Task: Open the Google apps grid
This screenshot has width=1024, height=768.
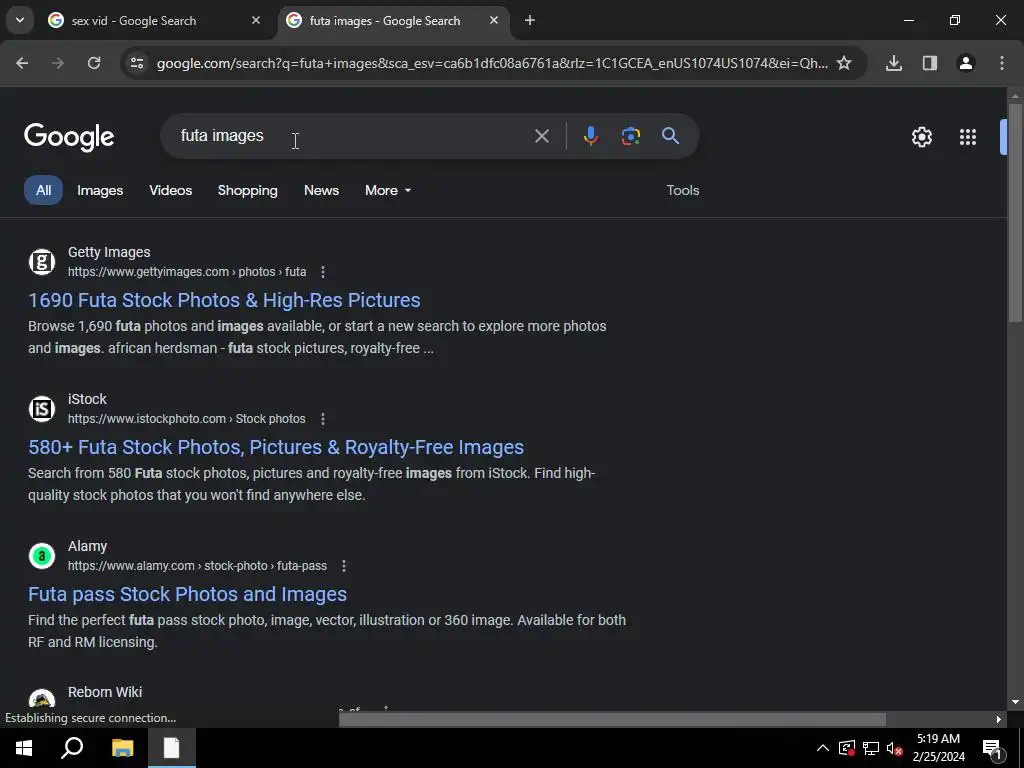Action: [x=968, y=137]
